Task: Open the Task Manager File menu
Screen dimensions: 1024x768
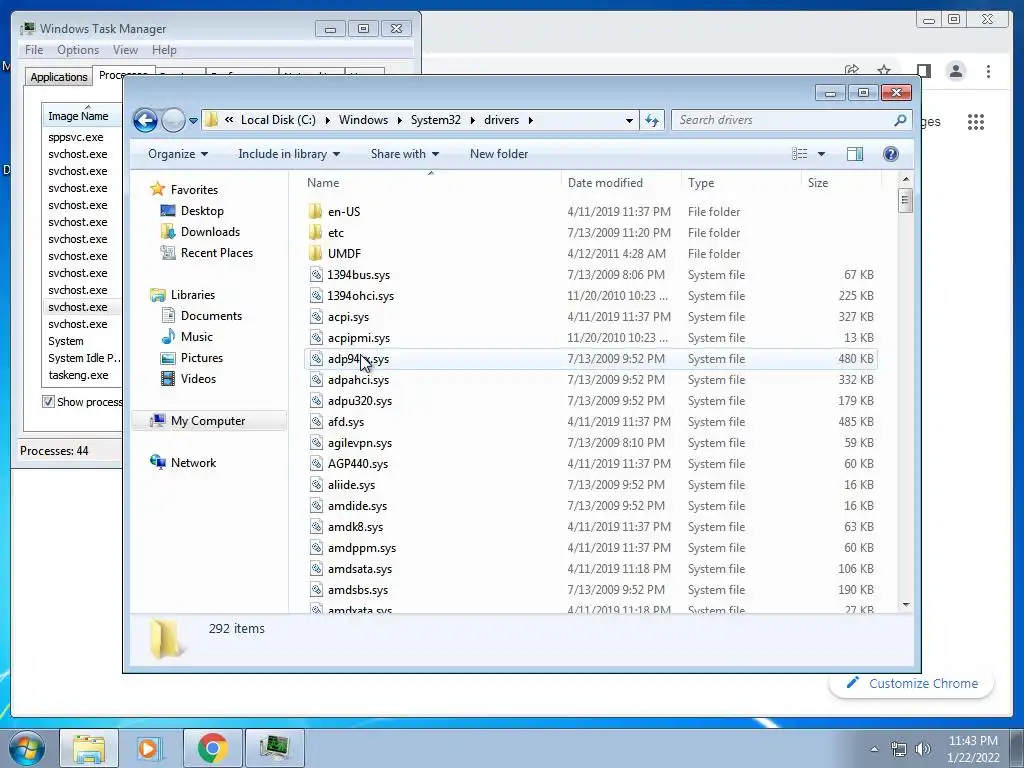Action: 34,50
